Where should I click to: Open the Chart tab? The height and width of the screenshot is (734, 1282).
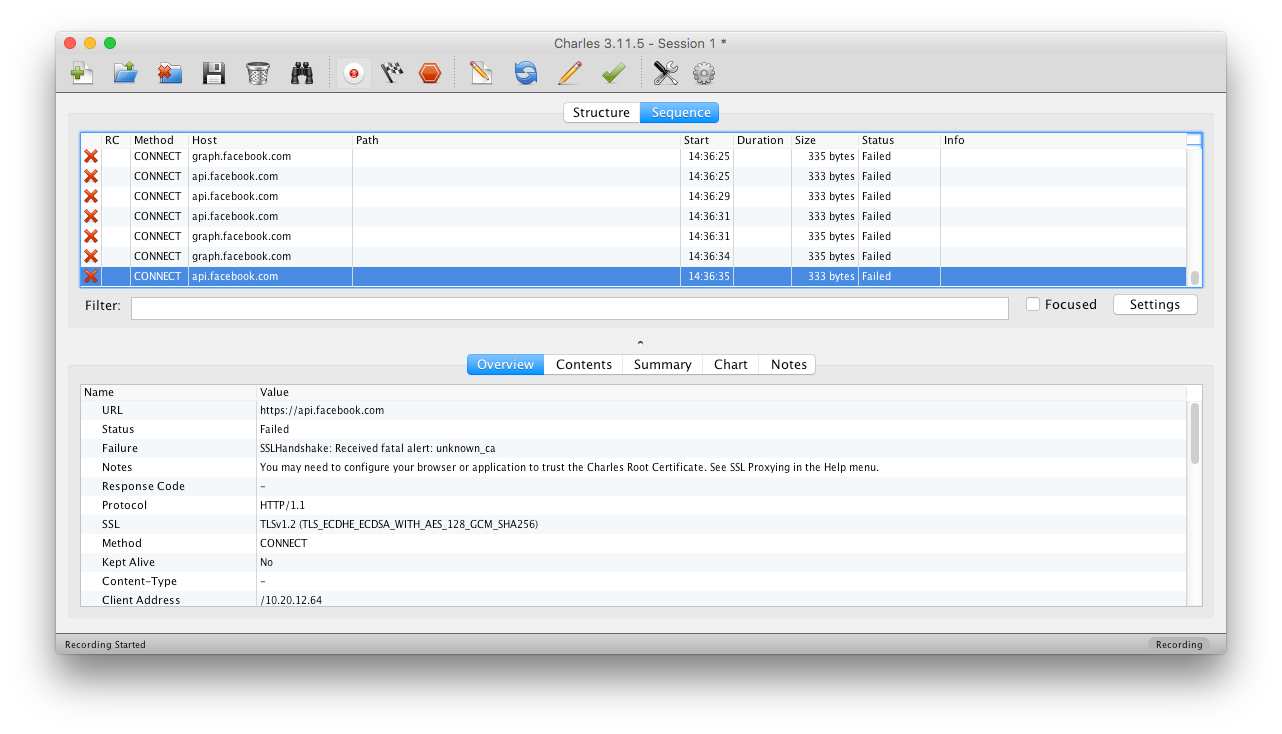click(731, 365)
